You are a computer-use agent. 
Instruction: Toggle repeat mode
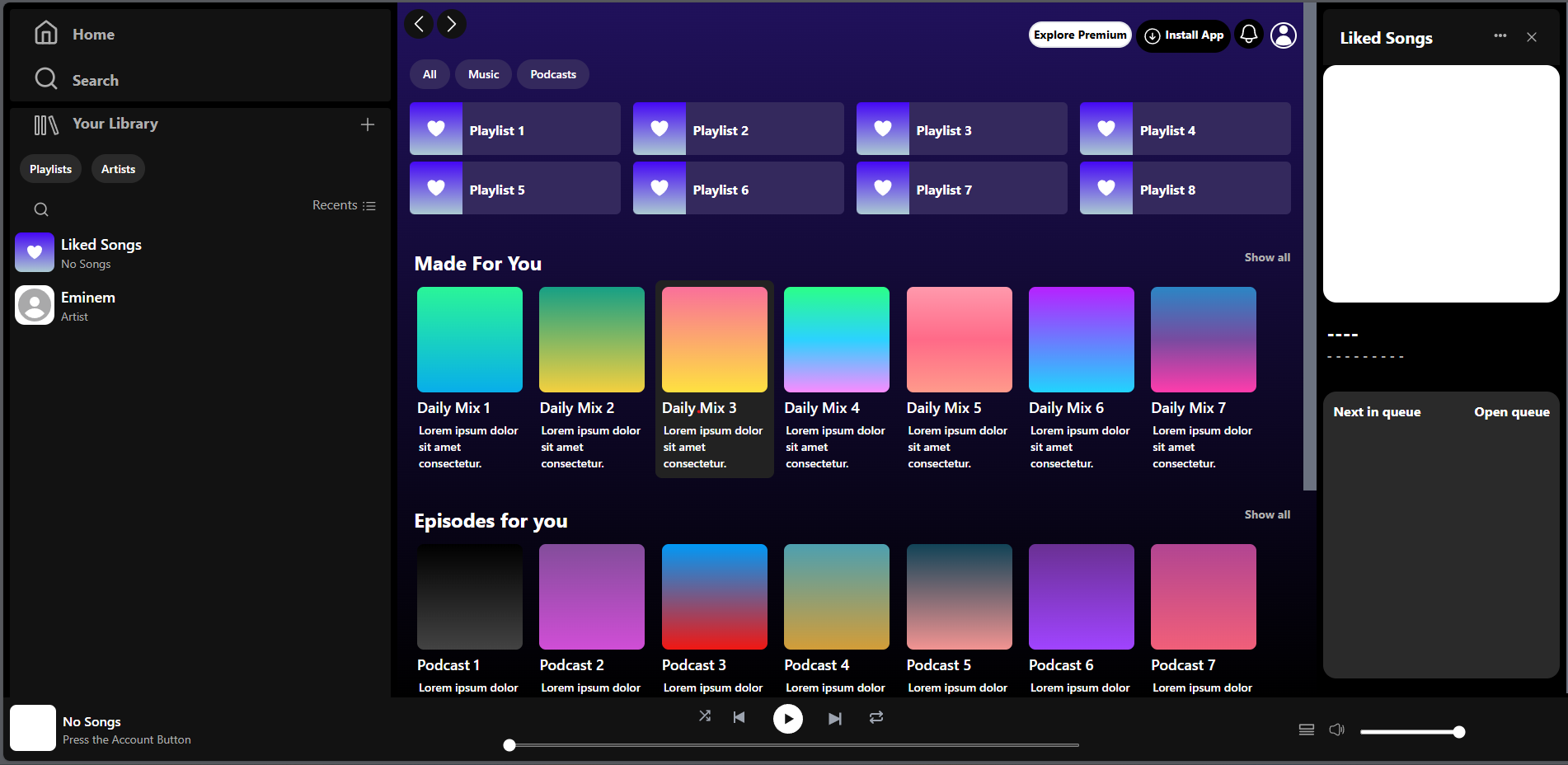point(876,718)
